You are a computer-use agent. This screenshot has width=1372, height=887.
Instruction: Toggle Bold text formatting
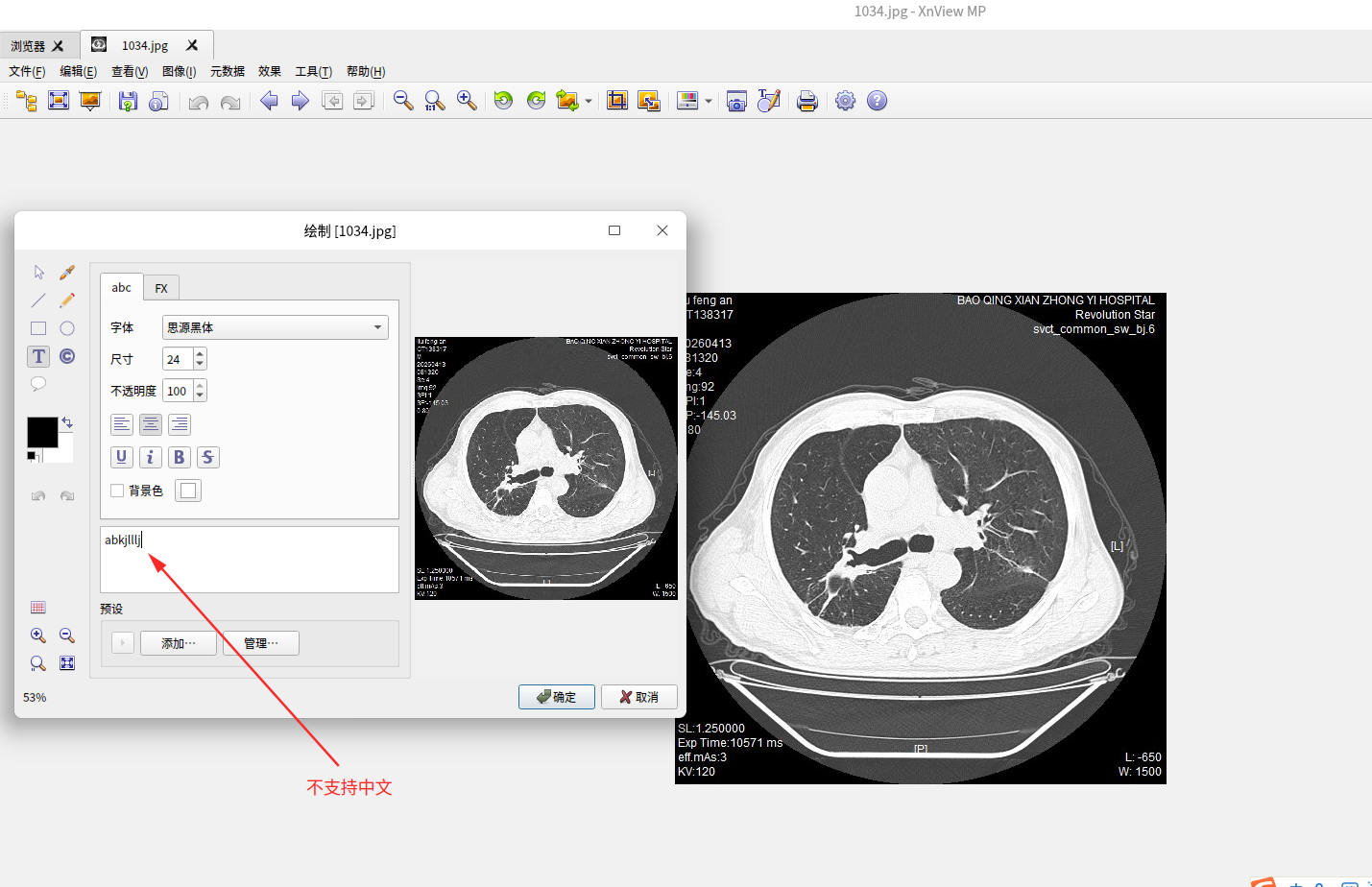click(179, 458)
